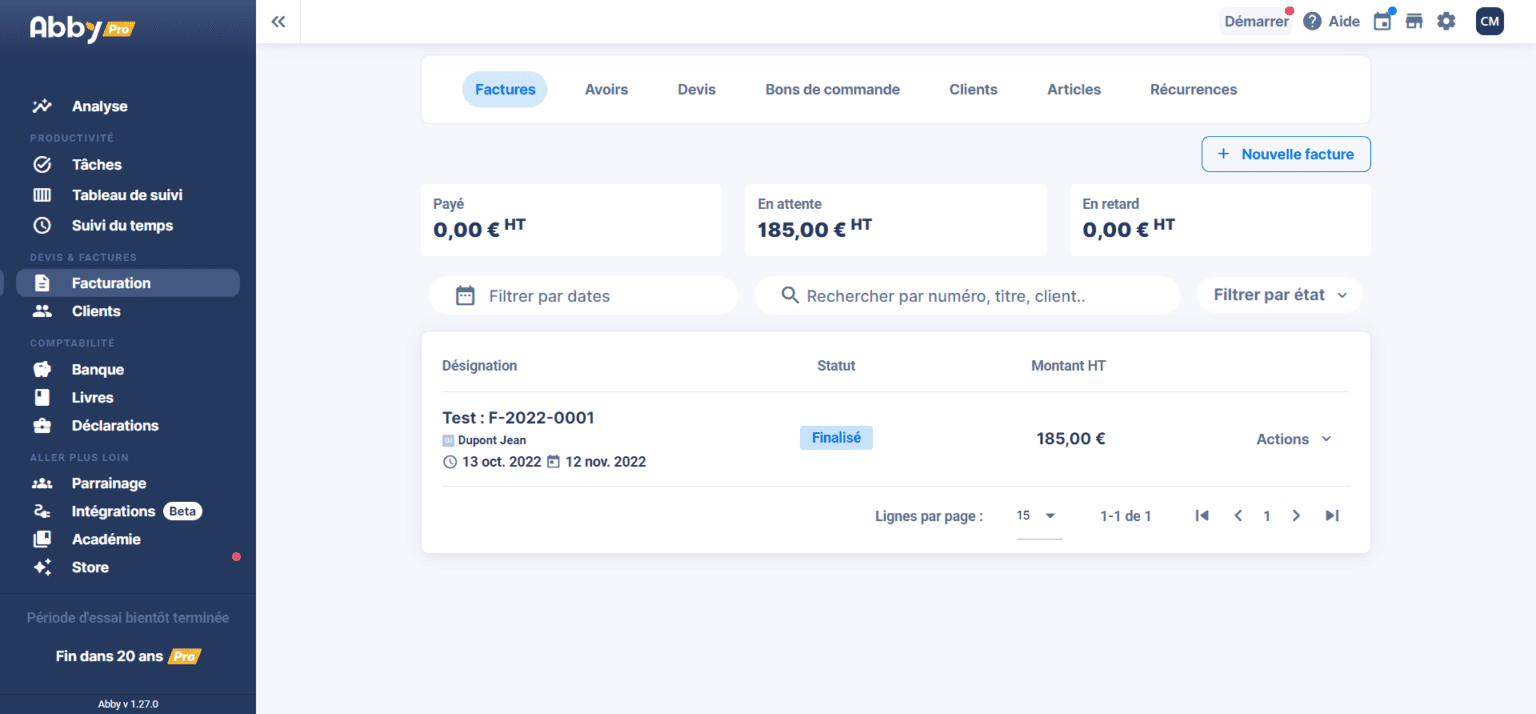This screenshot has width=1536, height=714.
Task: Expand the Filtrer par état dropdown
Action: pyautogui.click(x=1280, y=295)
